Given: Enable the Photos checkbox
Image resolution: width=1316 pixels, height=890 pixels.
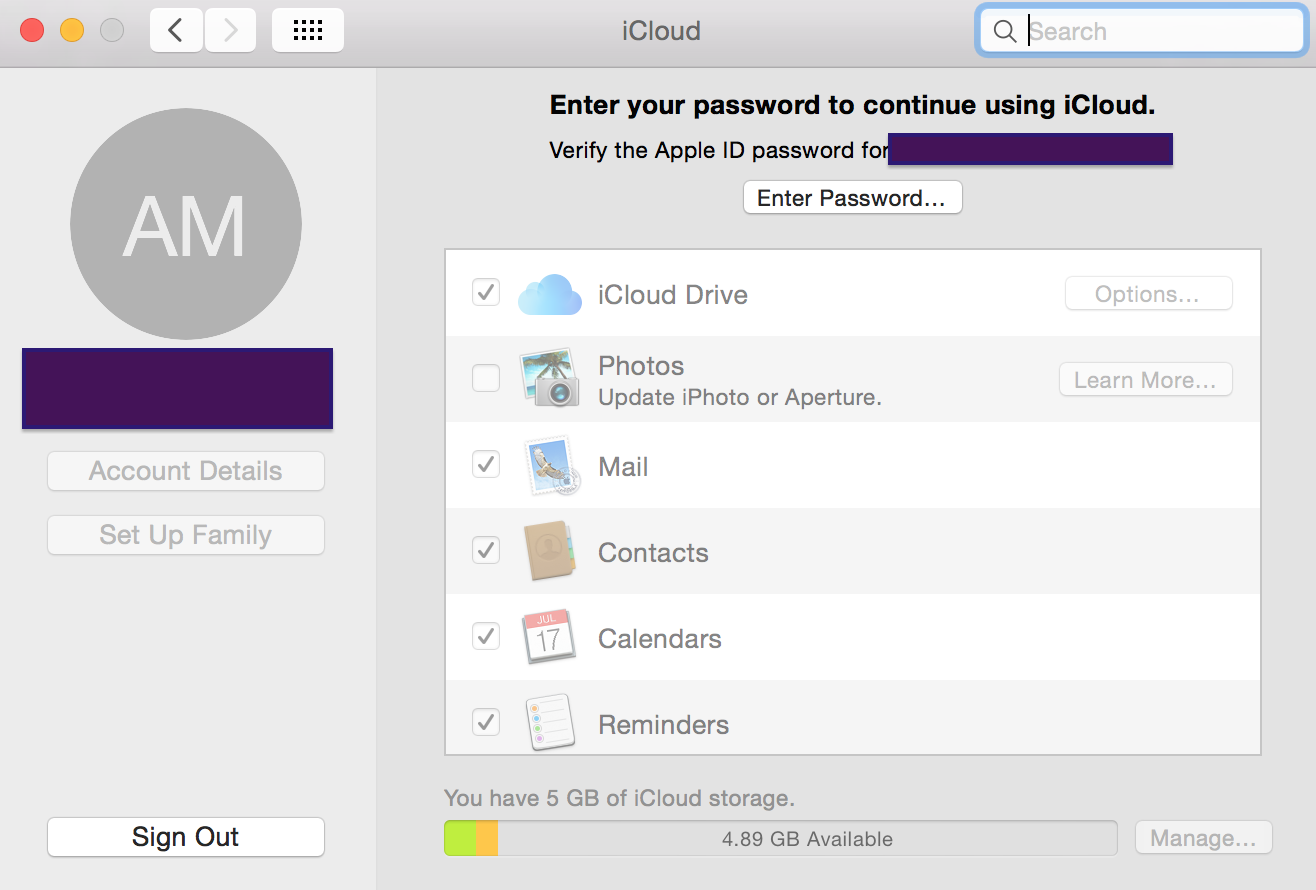Looking at the screenshot, I should pyautogui.click(x=486, y=378).
